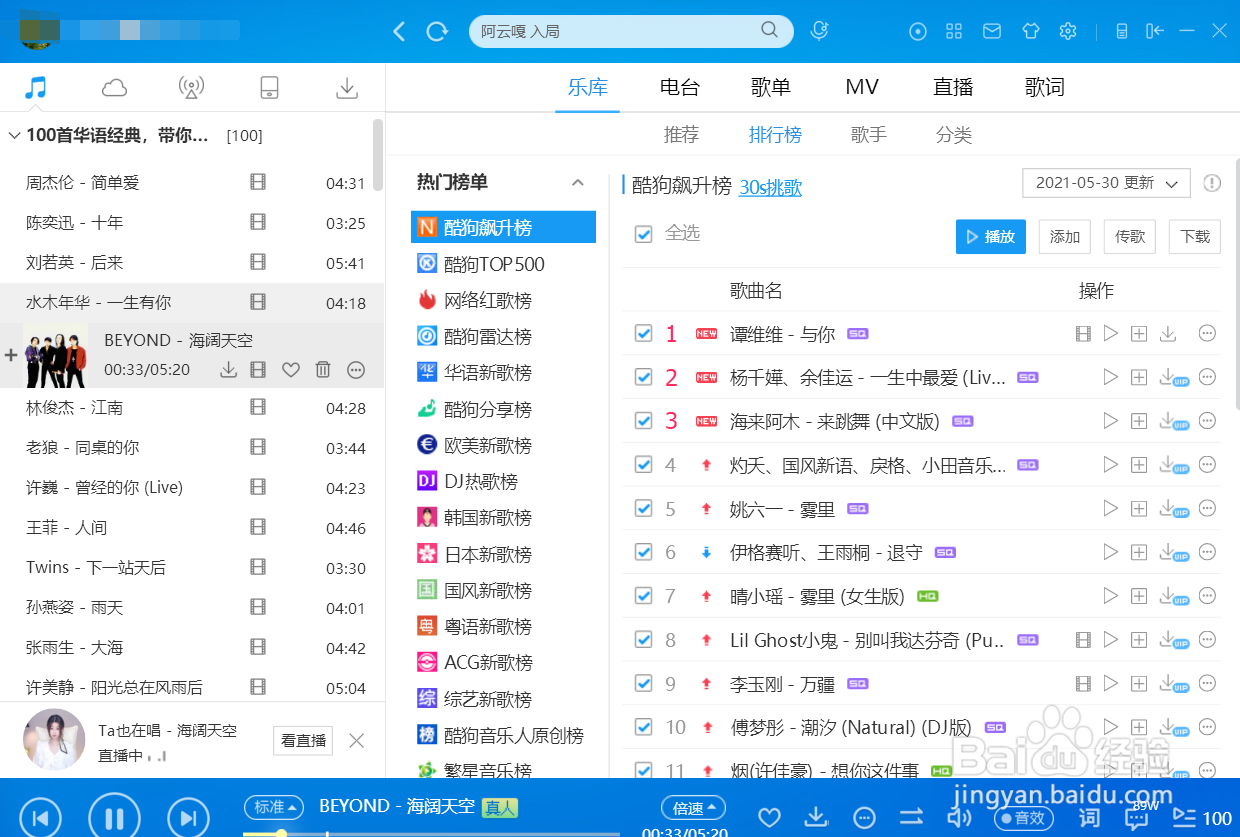Screen dimensions: 1240x837
Task: Uncheck the 谭维维 - 与你 checkbox
Action: [644, 333]
